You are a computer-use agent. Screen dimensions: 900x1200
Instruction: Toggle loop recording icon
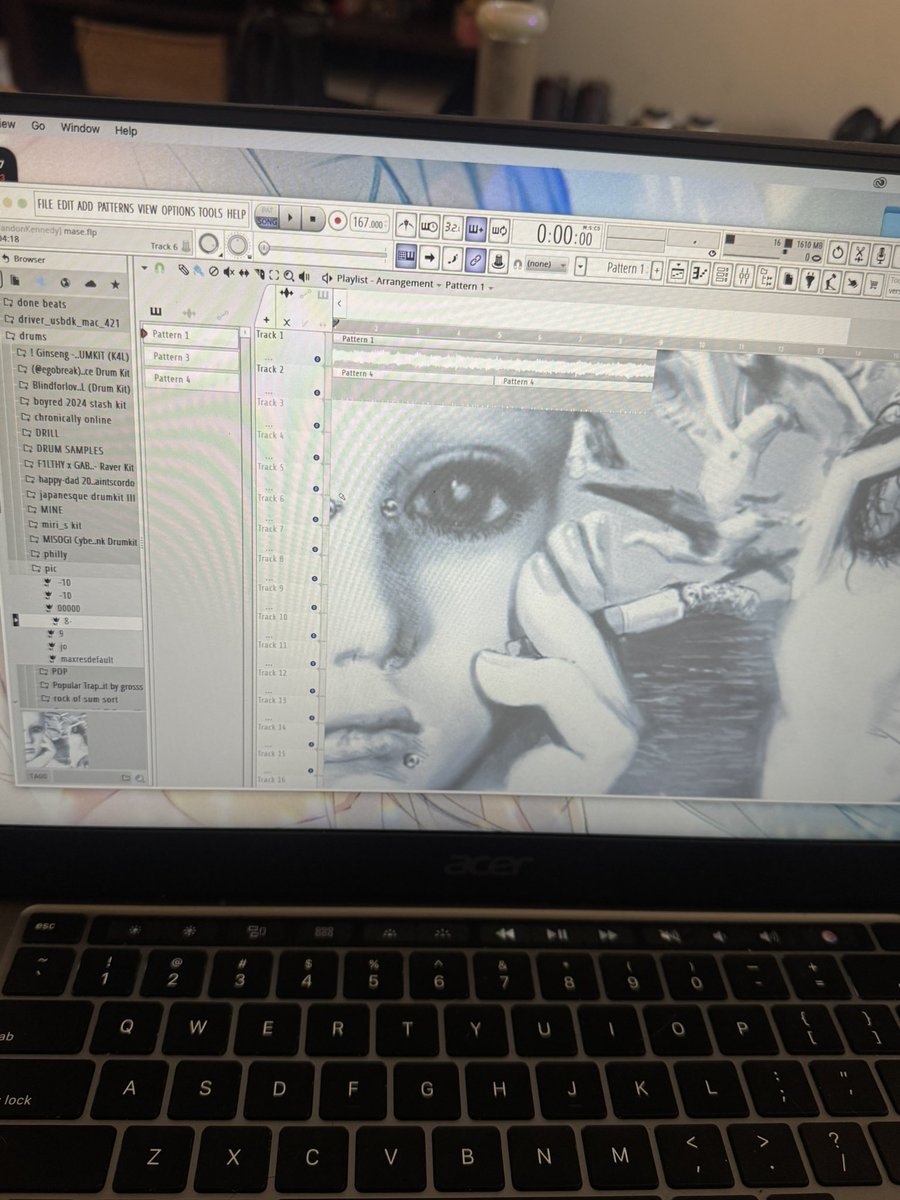point(498,229)
